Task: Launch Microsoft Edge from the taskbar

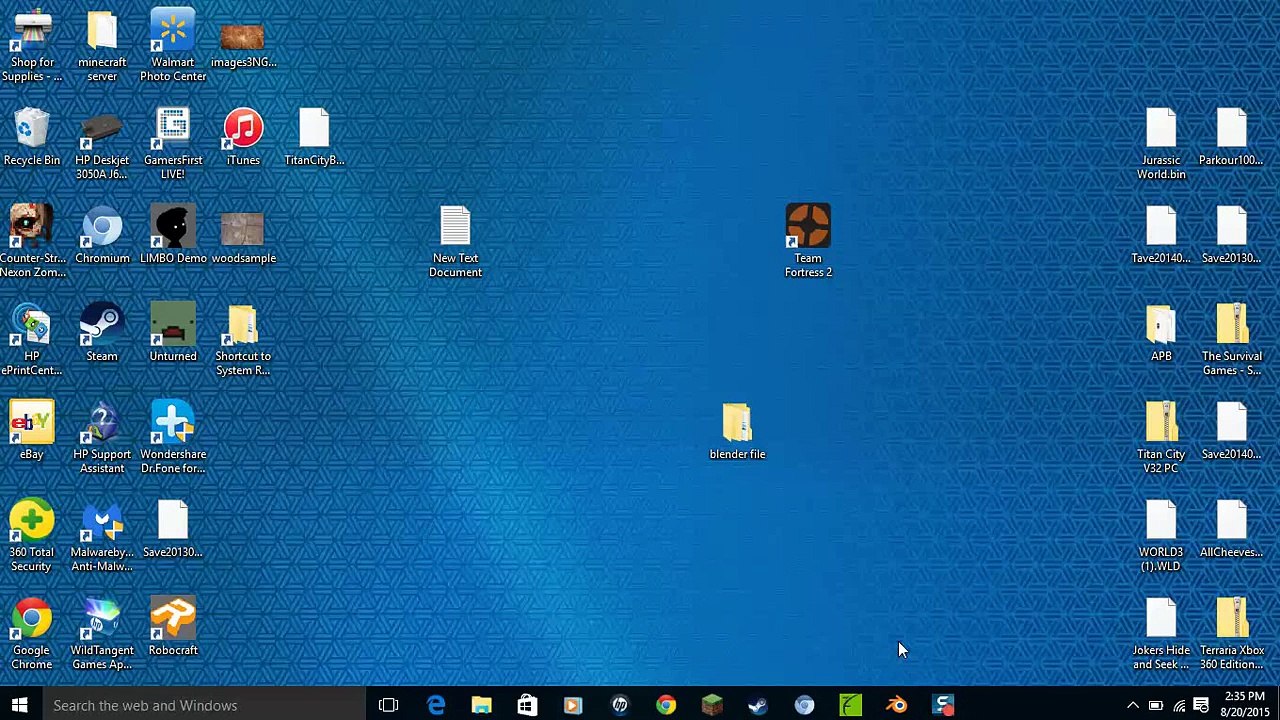Action: point(436,705)
